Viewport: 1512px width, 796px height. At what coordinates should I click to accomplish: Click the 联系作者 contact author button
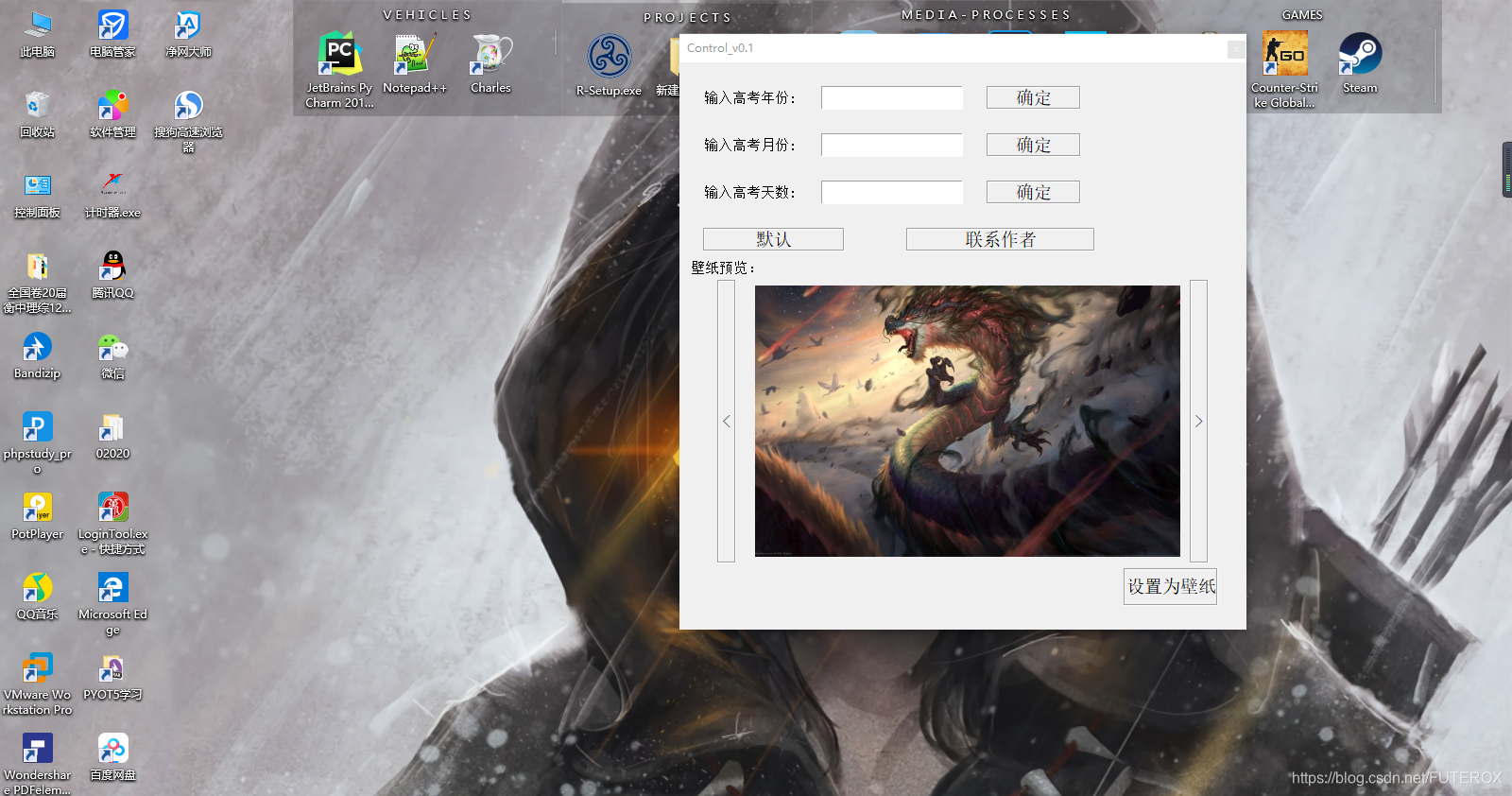pyautogui.click(x=1000, y=239)
